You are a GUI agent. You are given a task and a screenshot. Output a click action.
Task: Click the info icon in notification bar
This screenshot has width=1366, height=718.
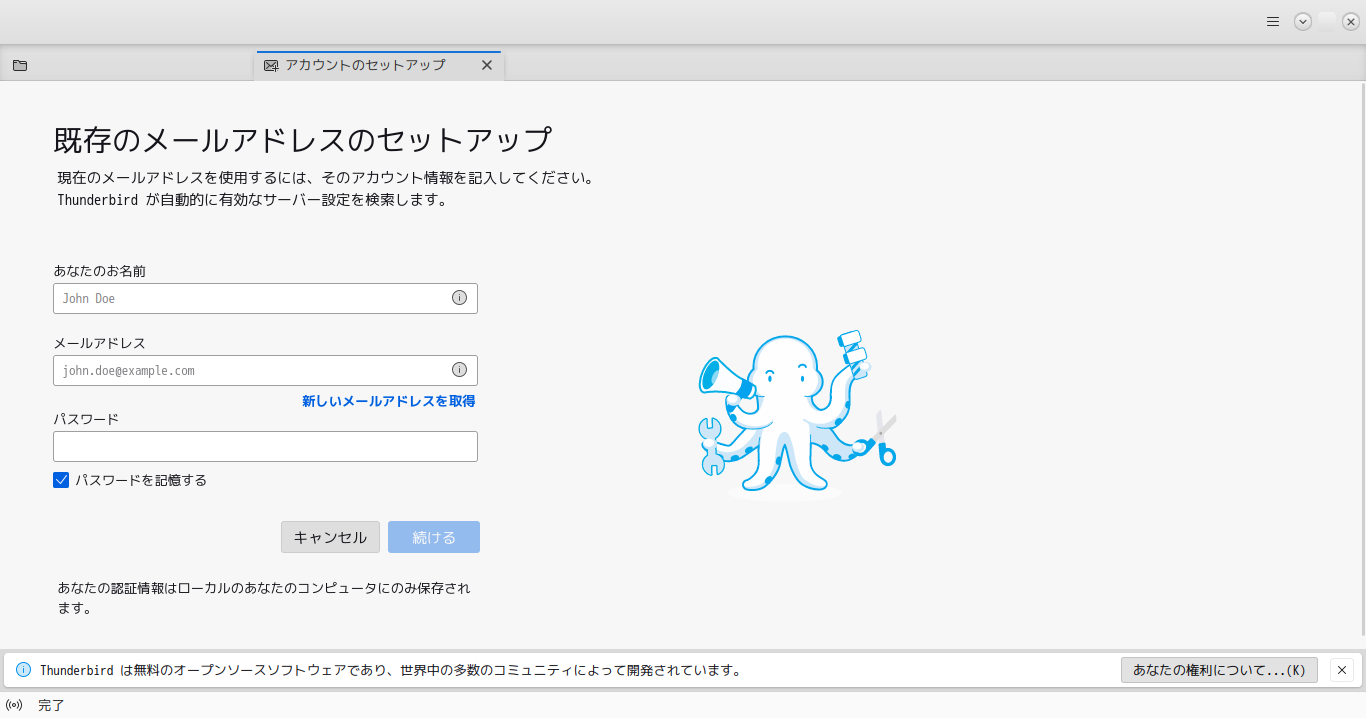click(x=24, y=670)
